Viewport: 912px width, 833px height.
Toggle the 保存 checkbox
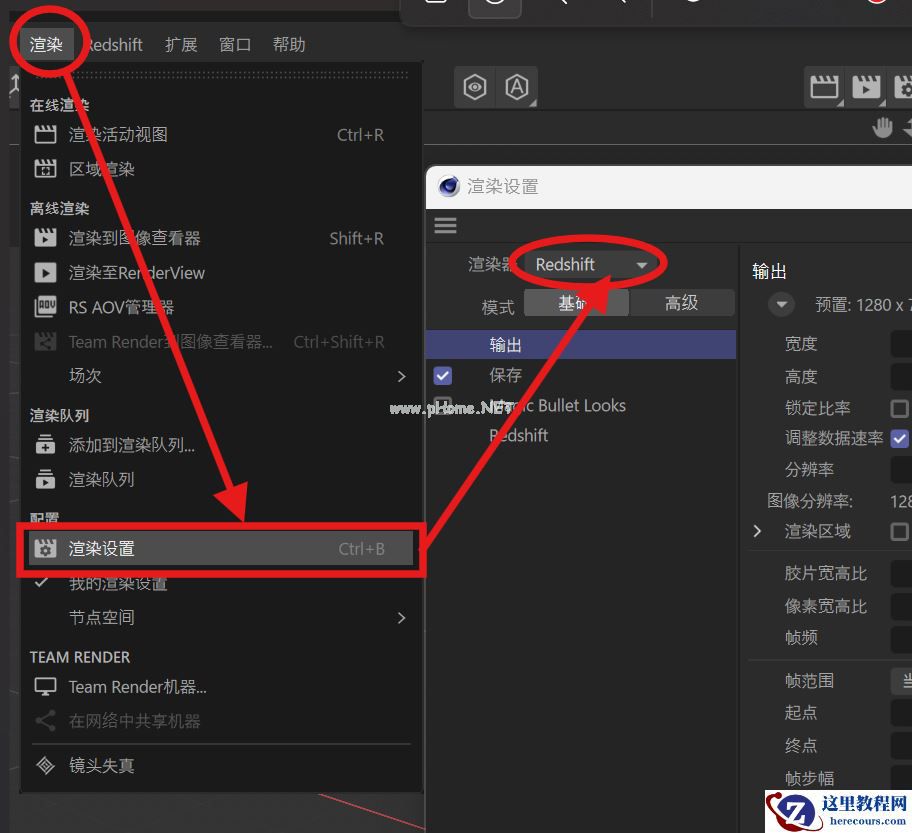pyautogui.click(x=443, y=376)
